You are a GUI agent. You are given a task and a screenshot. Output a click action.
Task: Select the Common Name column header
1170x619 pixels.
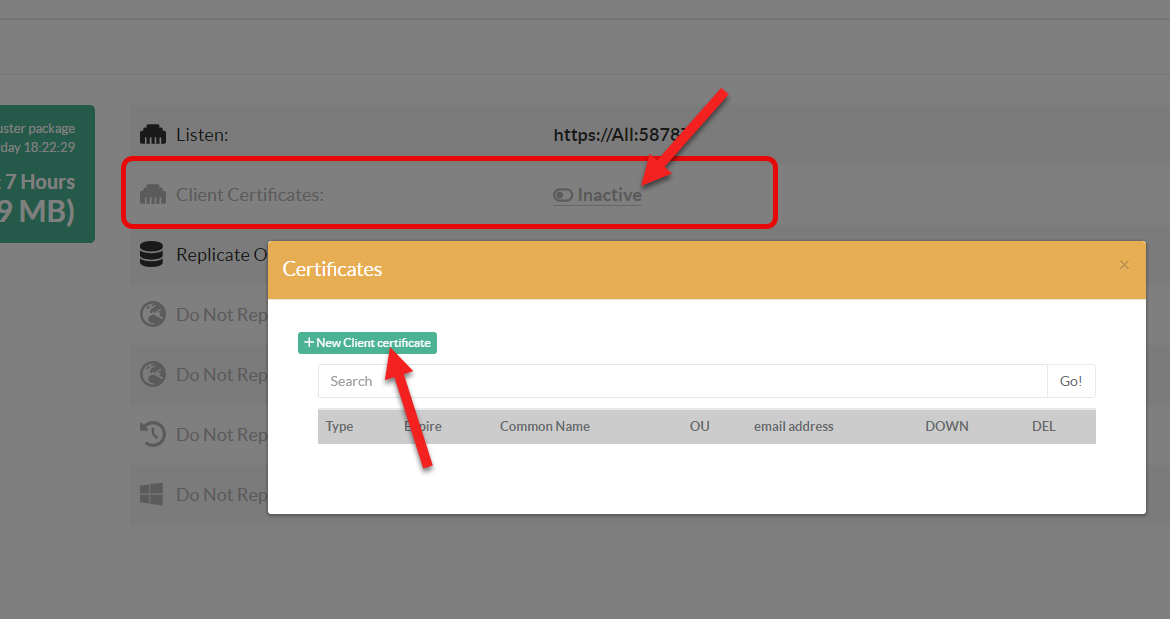point(545,426)
